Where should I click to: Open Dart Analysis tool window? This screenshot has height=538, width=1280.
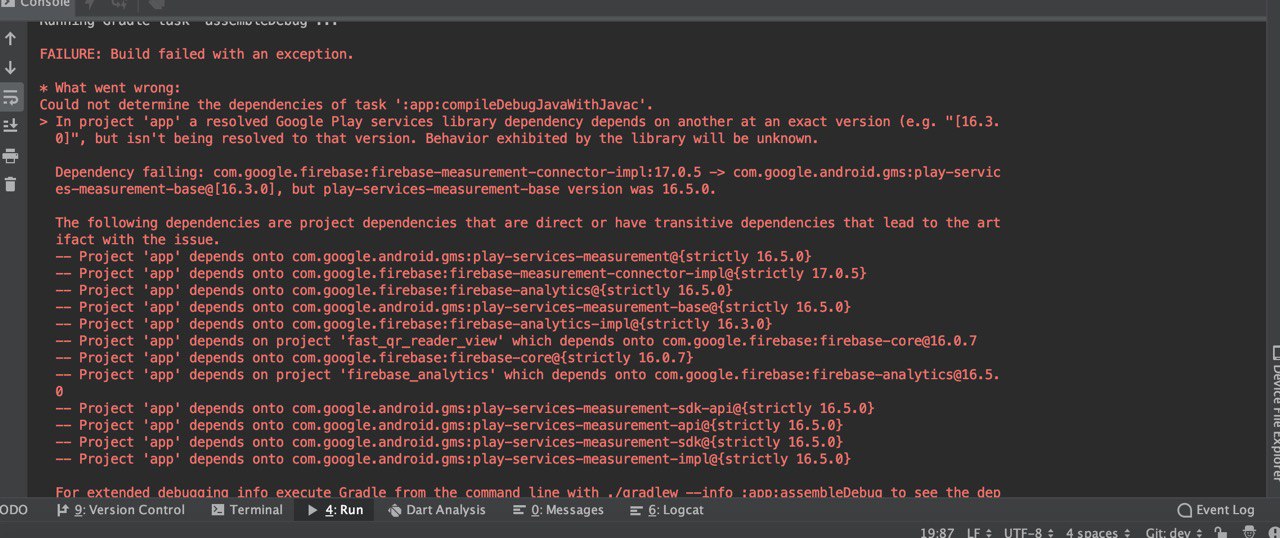coord(436,510)
